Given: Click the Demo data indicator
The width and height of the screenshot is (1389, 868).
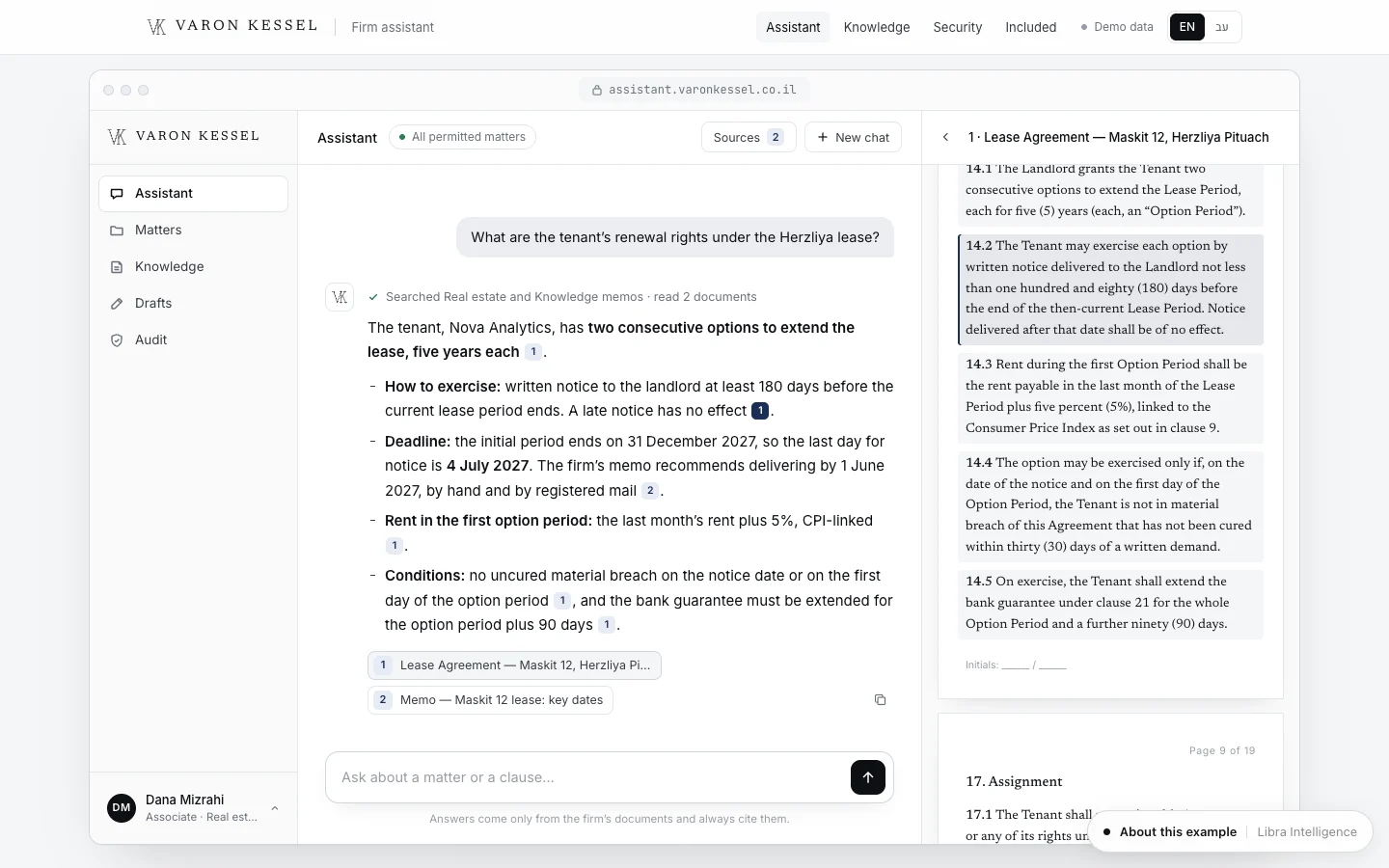Looking at the screenshot, I should (1117, 27).
